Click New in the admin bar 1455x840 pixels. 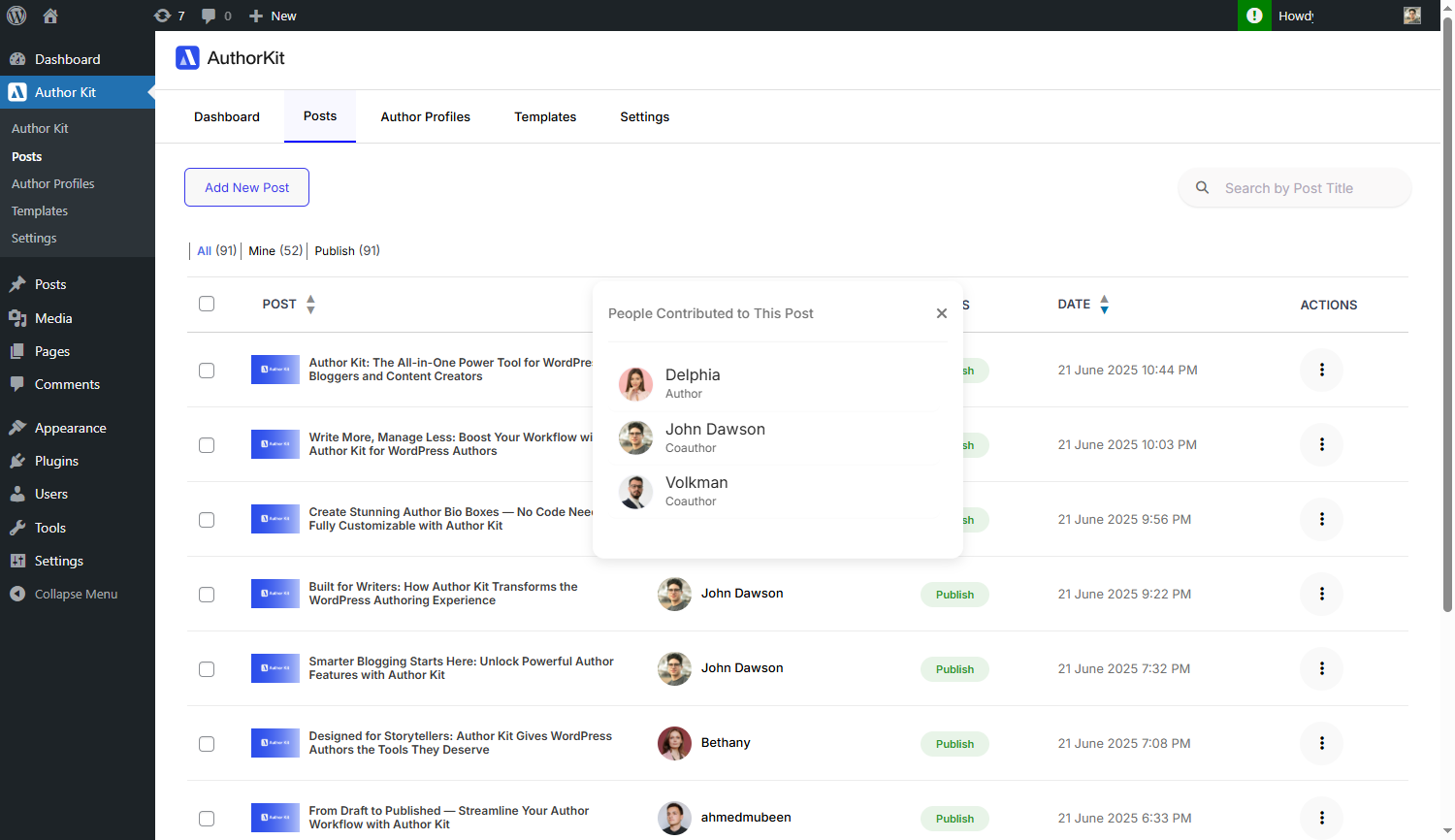273,16
